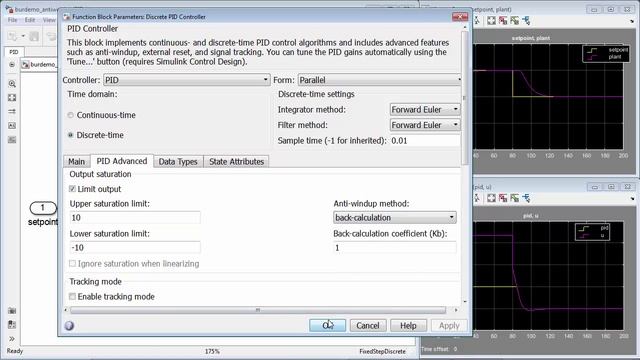Click the burdemo breadcrumb in the explorer bar
The width and height of the screenshot is (640, 360).
coord(43,64)
